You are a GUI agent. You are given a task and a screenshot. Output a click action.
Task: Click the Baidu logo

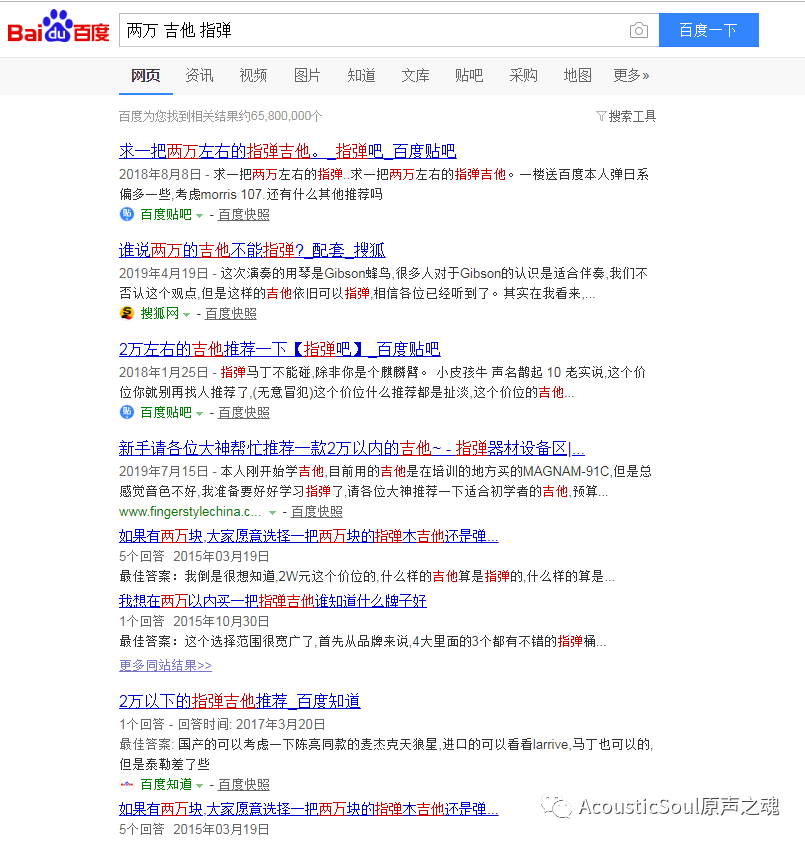click(x=58, y=27)
